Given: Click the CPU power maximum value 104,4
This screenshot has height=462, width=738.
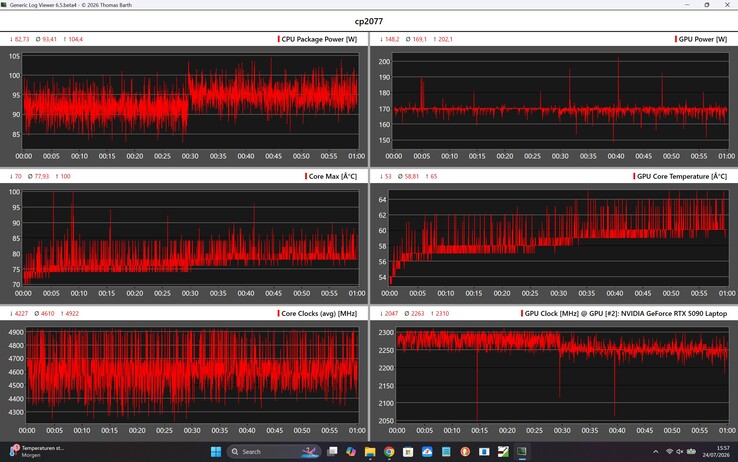Looking at the screenshot, I should point(75,39).
